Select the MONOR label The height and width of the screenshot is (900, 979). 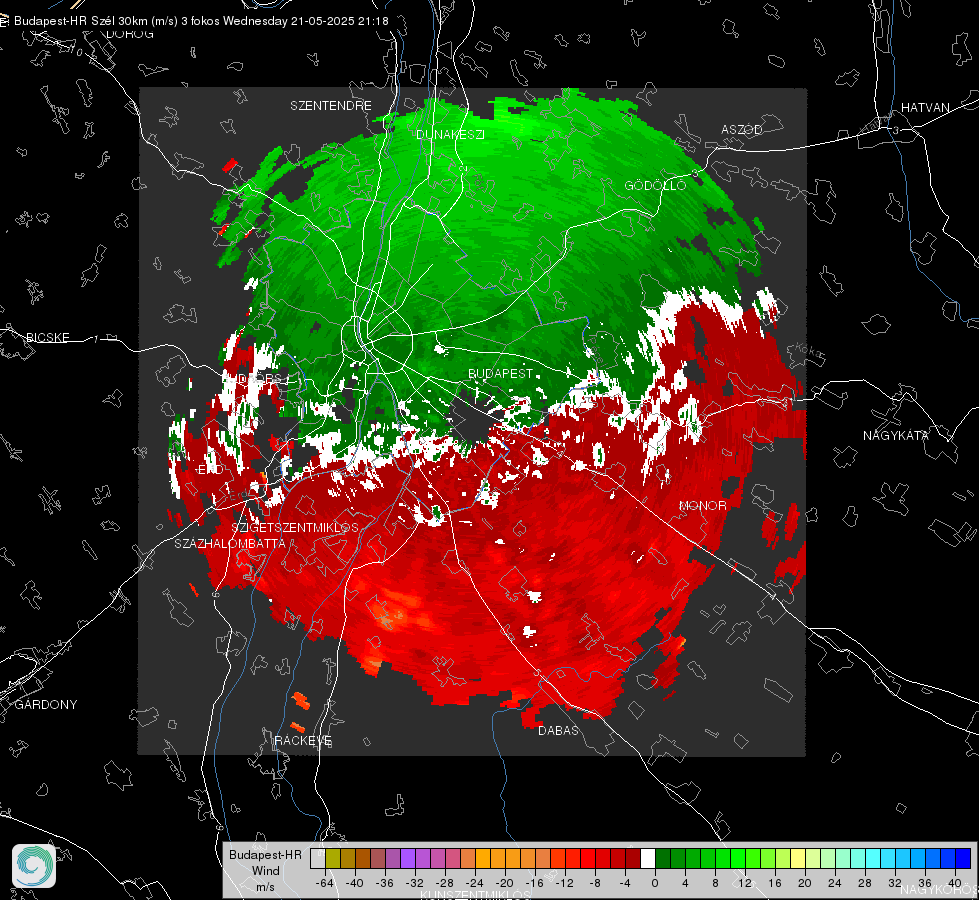702,505
